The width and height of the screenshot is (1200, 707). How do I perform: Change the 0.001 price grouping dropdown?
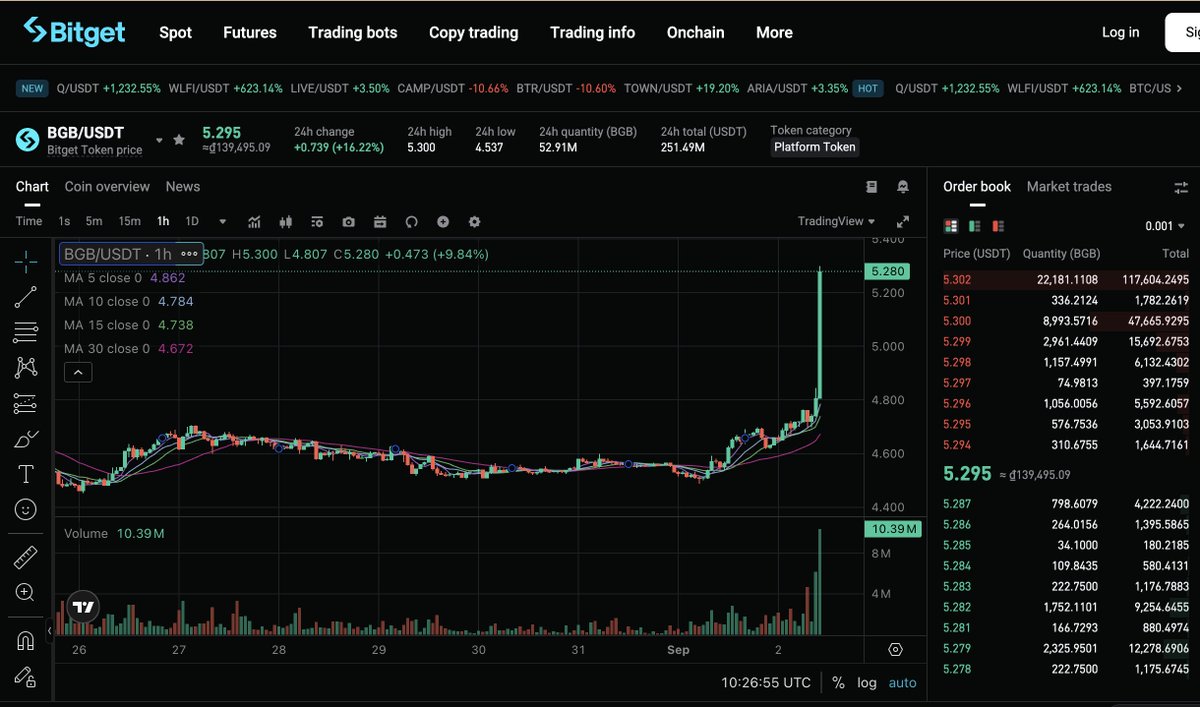pos(1166,226)
